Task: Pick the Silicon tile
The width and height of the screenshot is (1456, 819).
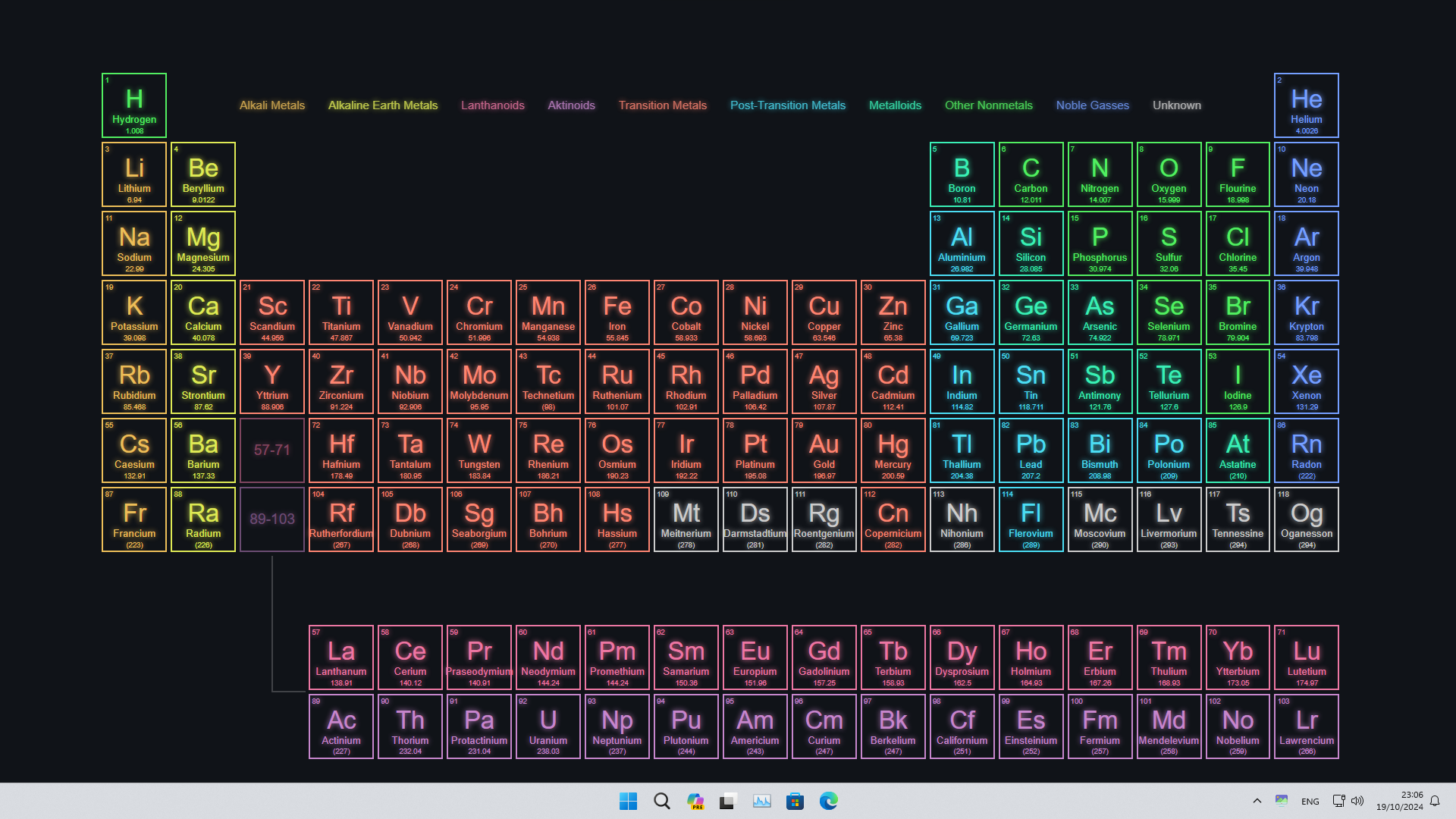Action: pos(1031,243)
